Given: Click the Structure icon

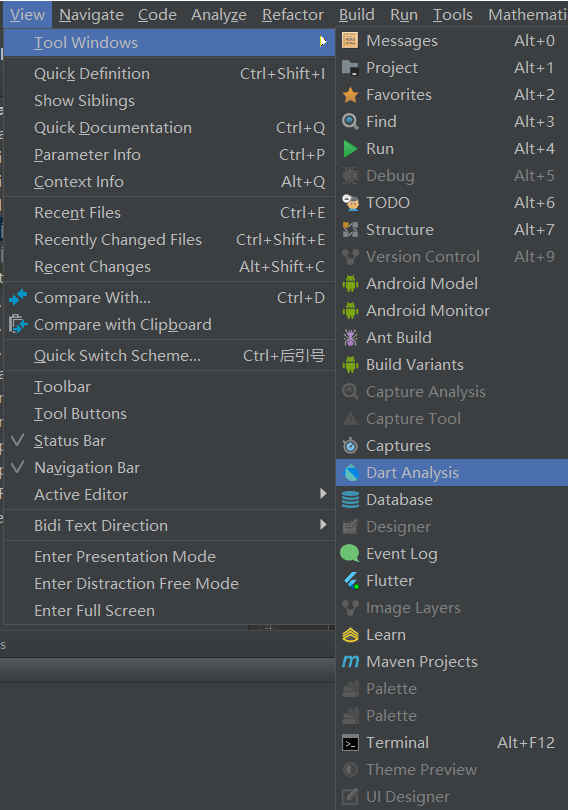Looking at the screenshot, I should [350, 229].
